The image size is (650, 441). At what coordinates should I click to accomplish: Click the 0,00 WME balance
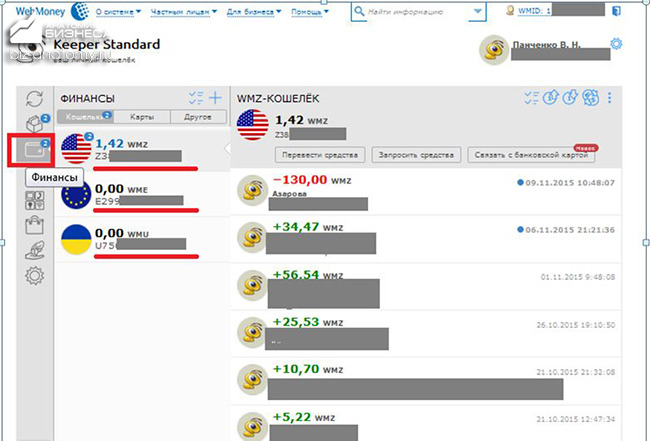click(x=121, y=189)
